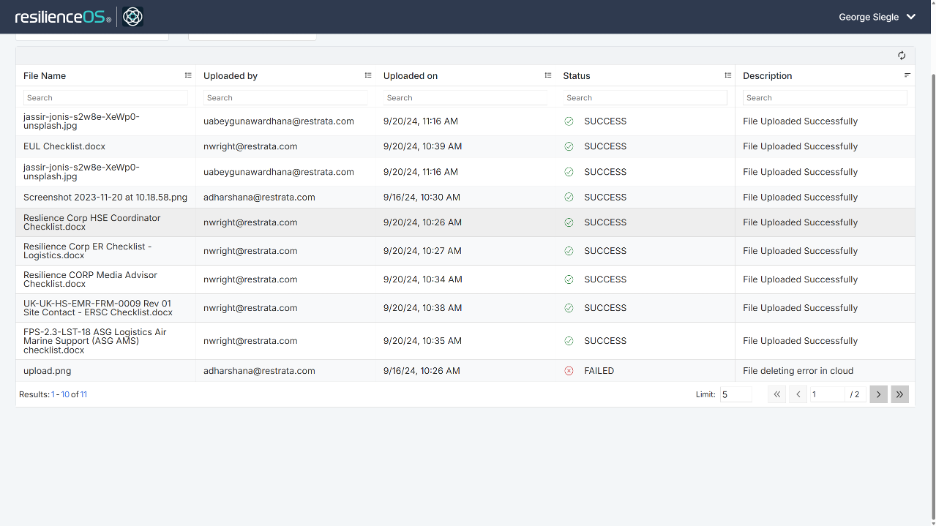Focus the Uploaded on search field
The height and width of the screenshot is (526, 936).
pyautogui.click(x=465, y=97)
